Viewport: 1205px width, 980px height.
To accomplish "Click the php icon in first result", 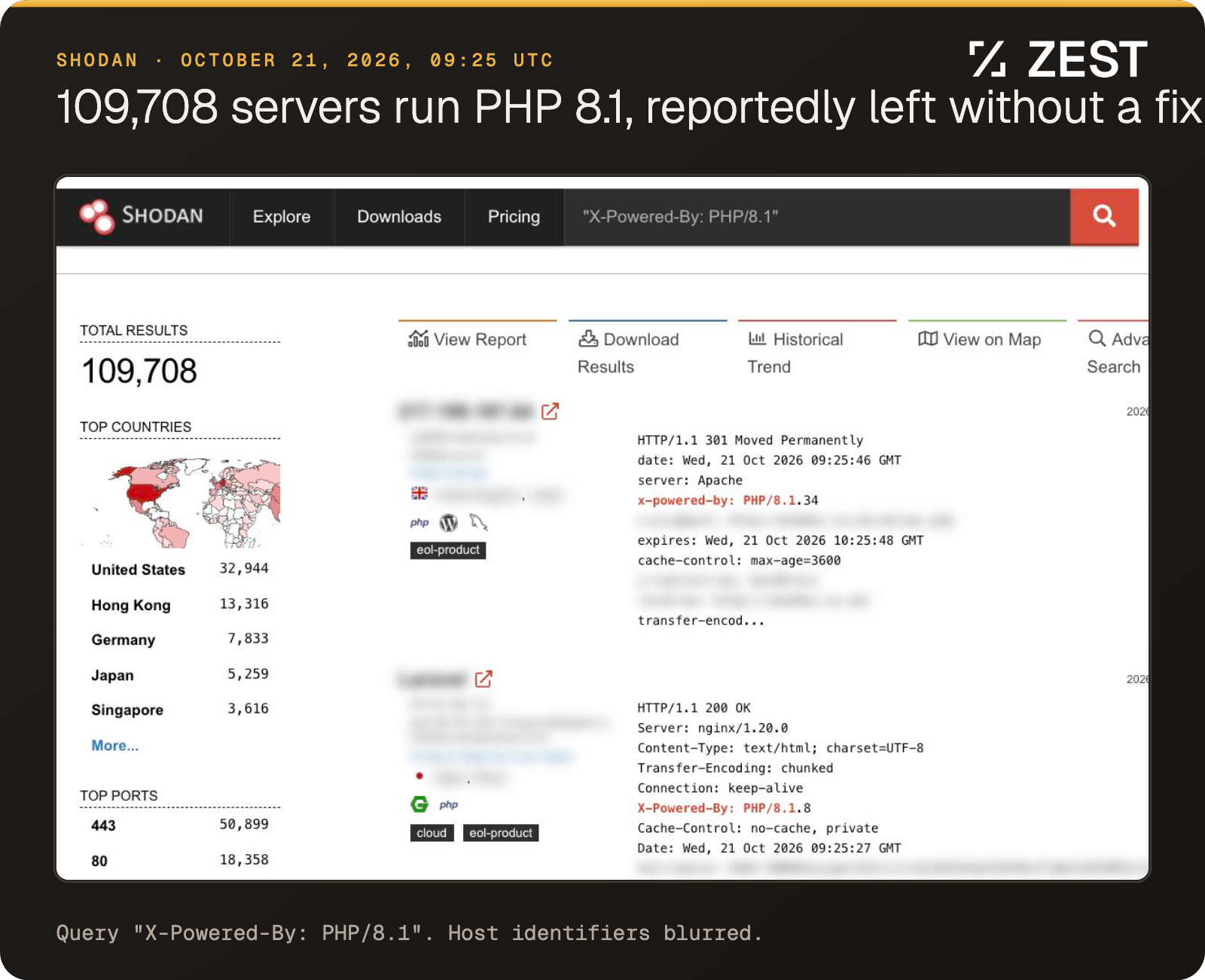I will tap(419, 523).
